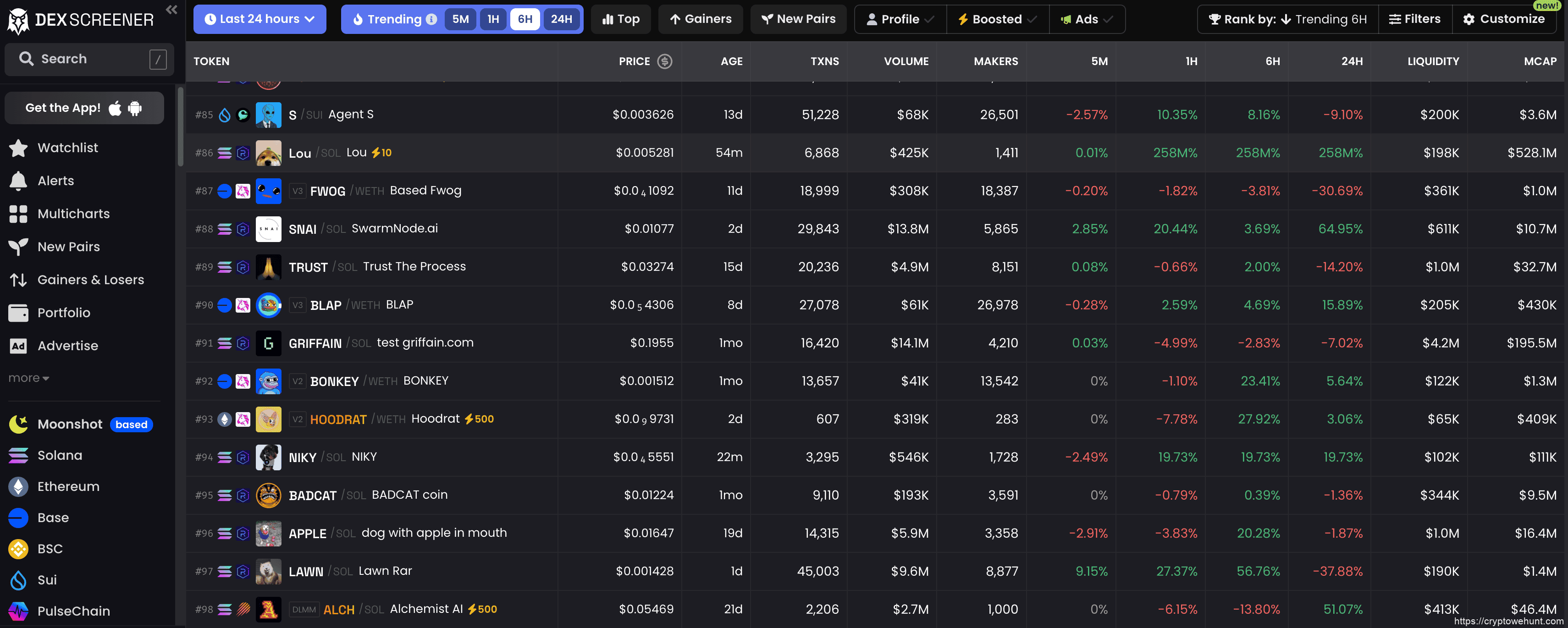Click the Lou token thumbnail
This screenshot has width=1568, height=628.
(268, 153)
